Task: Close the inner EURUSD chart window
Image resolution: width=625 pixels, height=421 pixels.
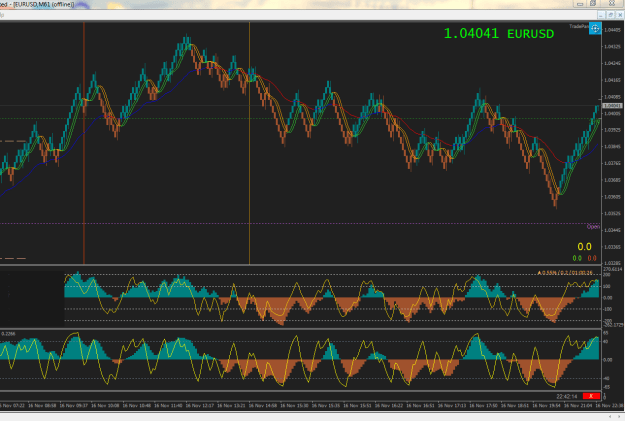Action: 620,15
